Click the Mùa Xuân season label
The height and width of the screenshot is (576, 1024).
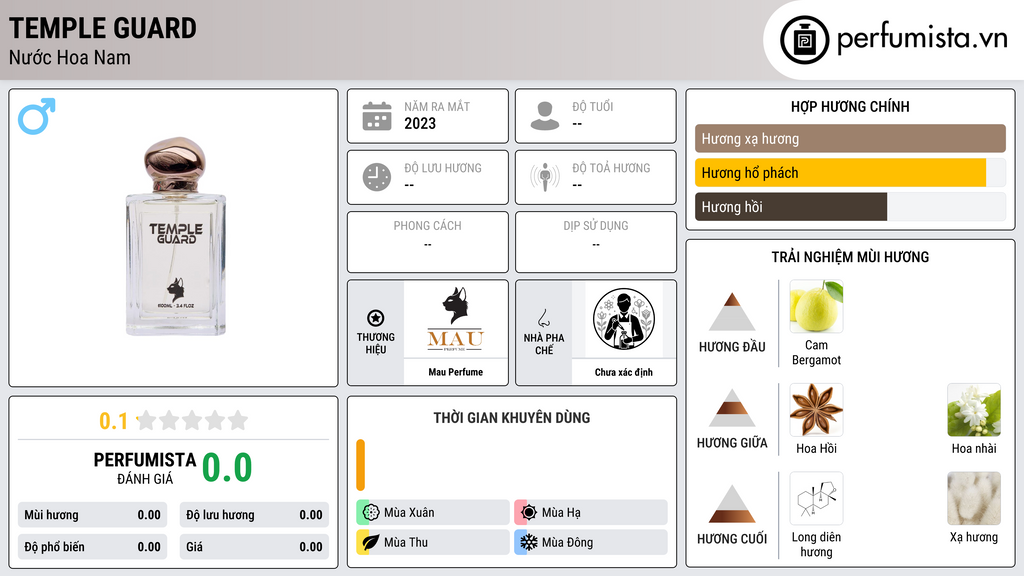pos(409,513)
